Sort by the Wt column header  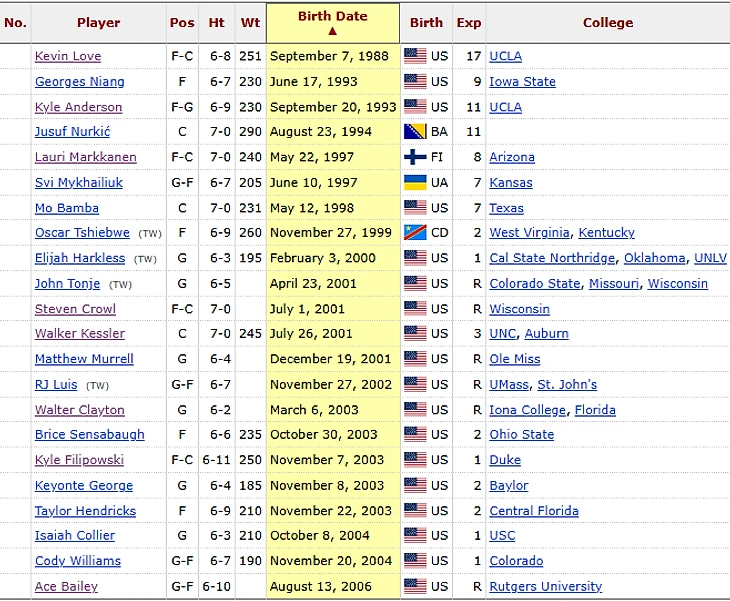point(250,23)
